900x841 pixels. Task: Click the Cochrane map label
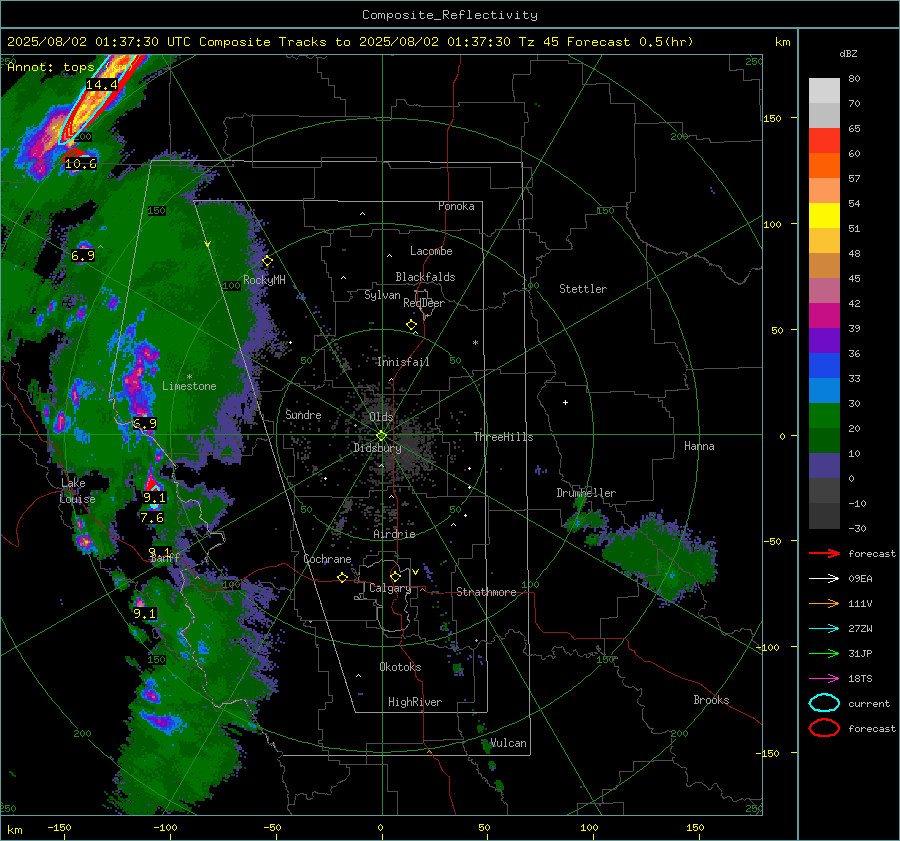pyautogui.click(x=327, y=559)
